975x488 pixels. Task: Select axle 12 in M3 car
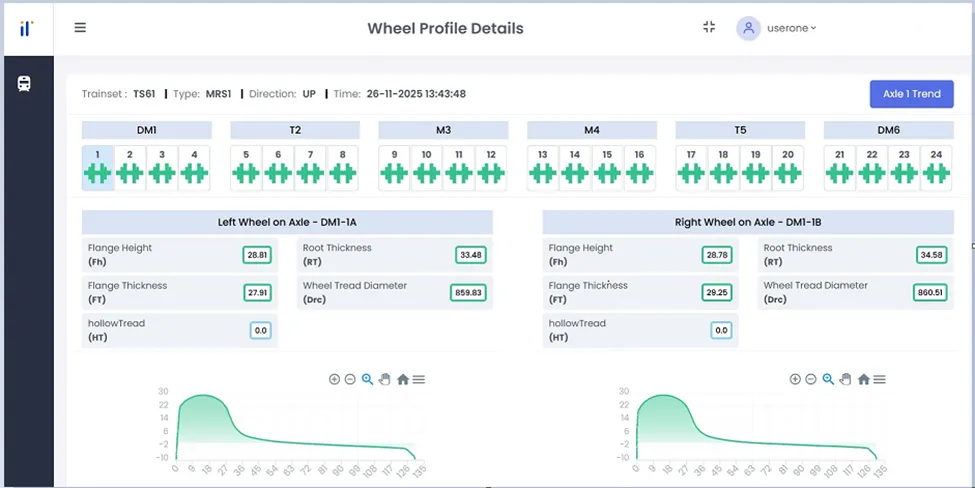click(490, 167)
